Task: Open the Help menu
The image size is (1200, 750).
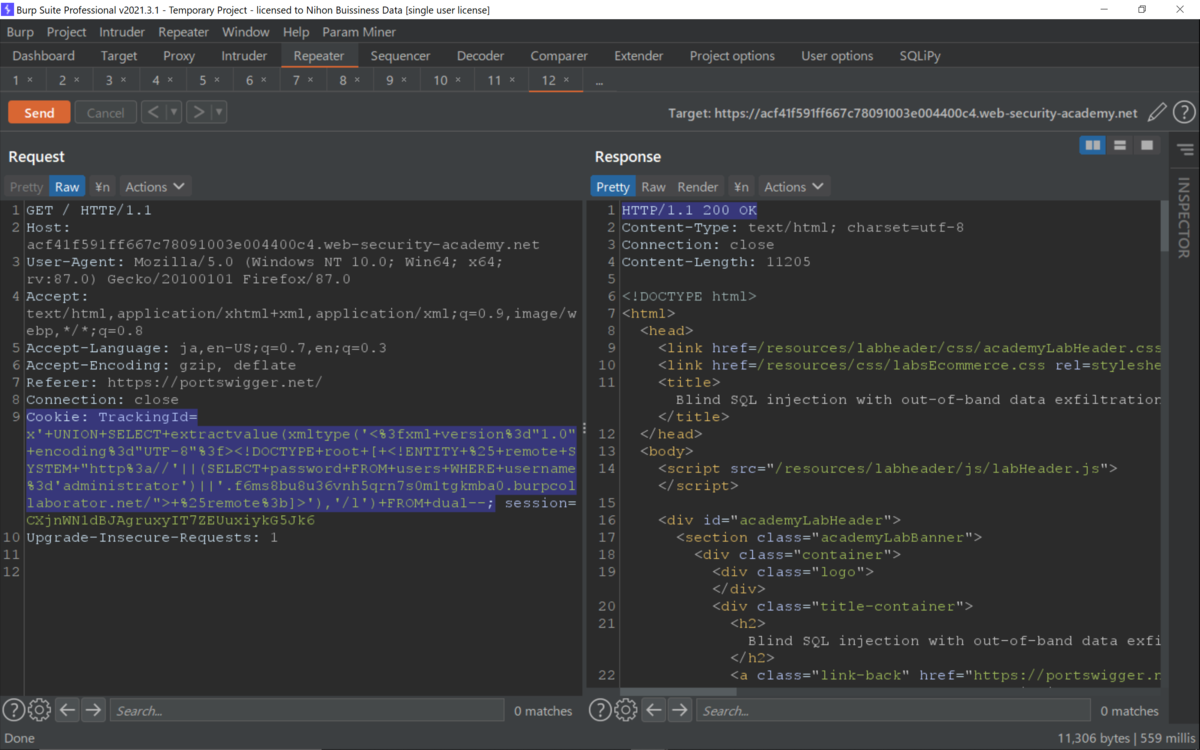Action: tap(296, 32)
